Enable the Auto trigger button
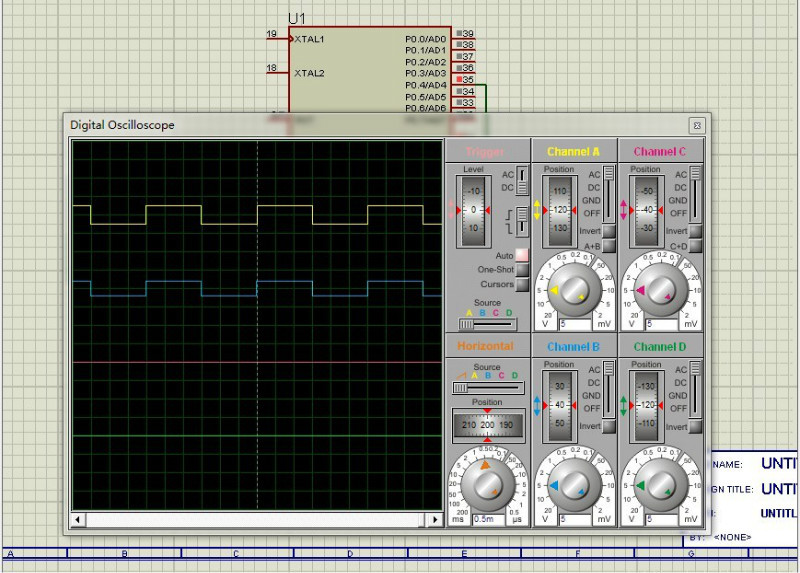 (x=521, y=256)
